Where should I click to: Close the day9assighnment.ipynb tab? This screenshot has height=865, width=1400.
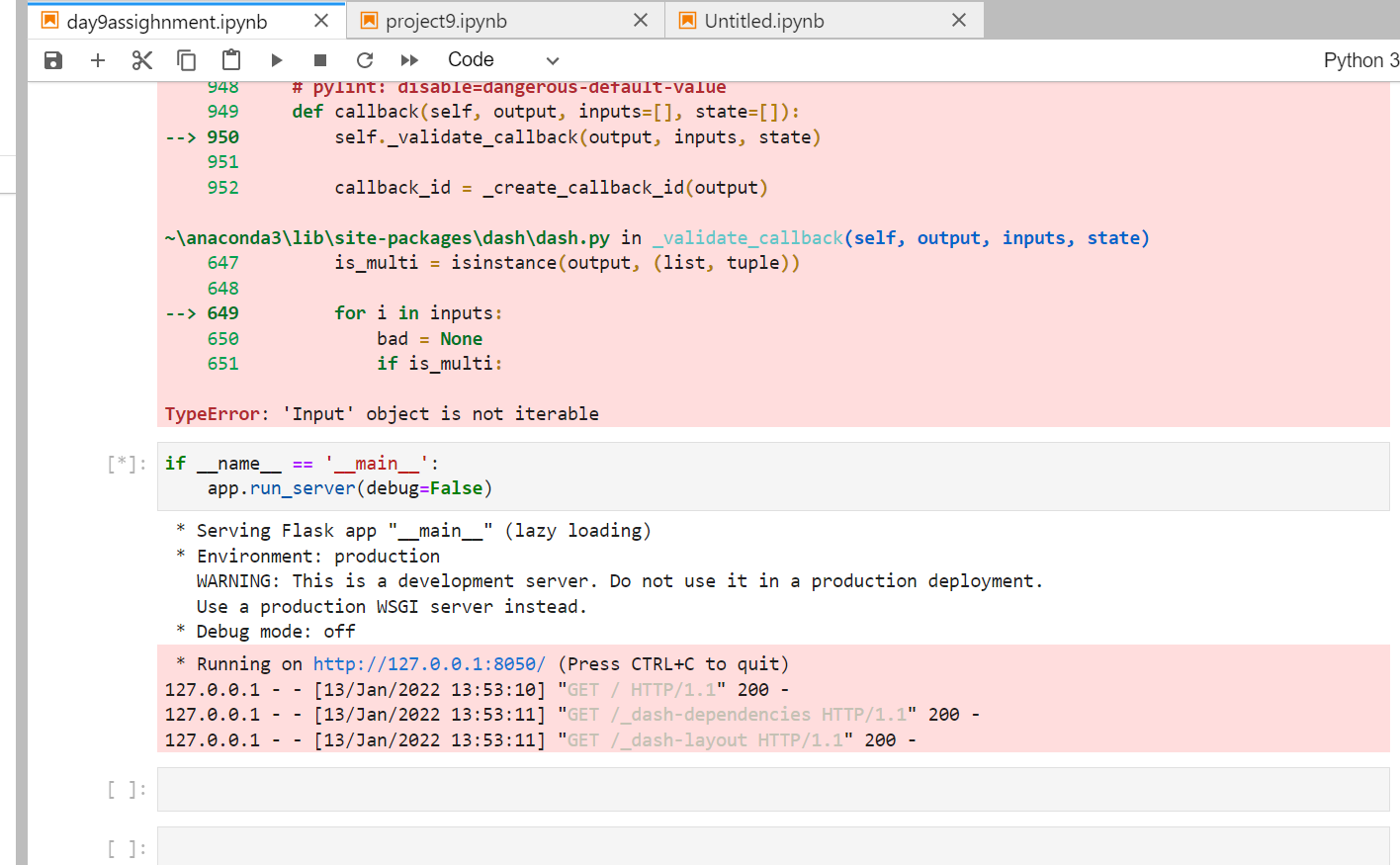(321, 21)
